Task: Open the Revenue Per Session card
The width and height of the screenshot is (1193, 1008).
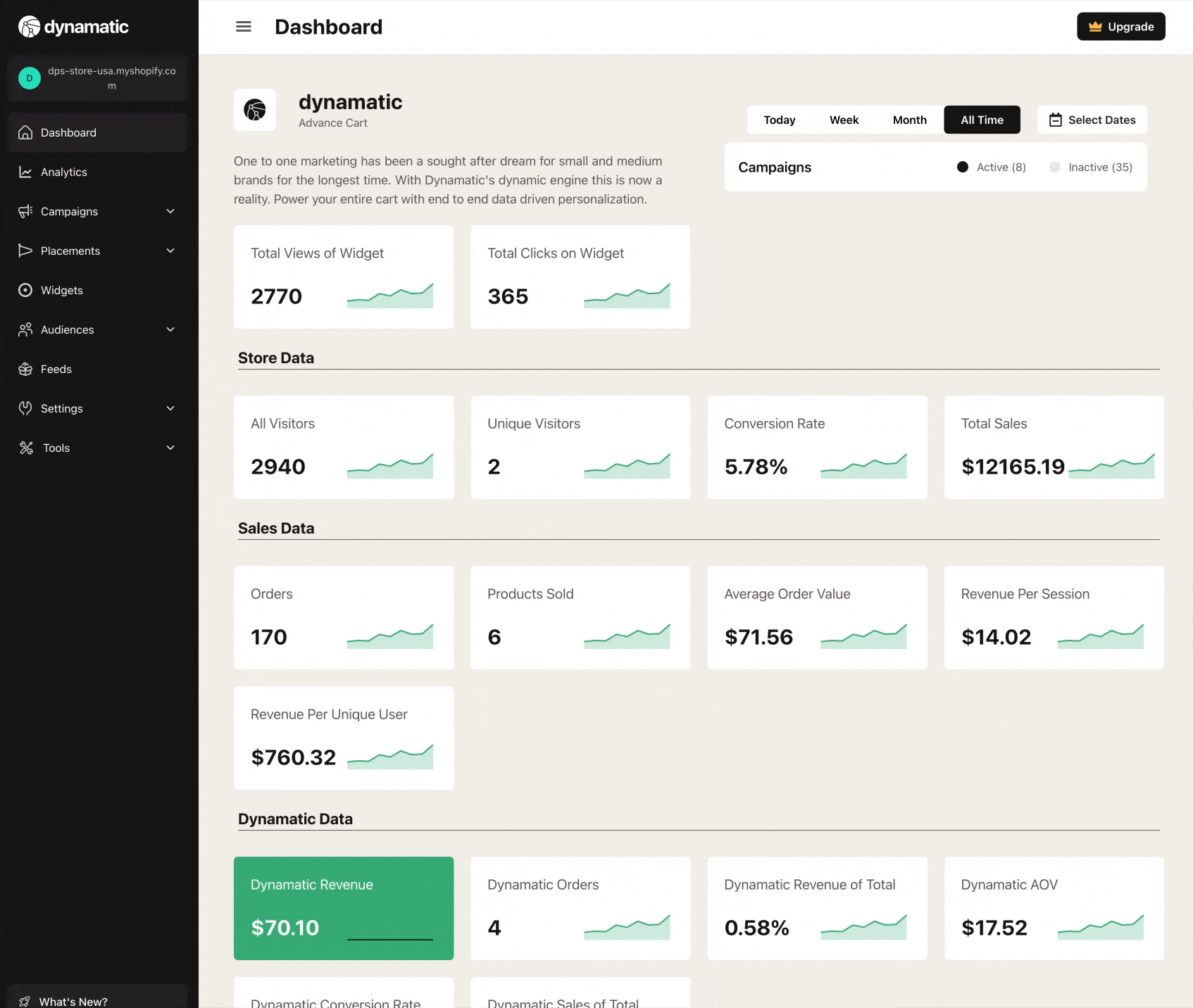Action: [1054, 617]
